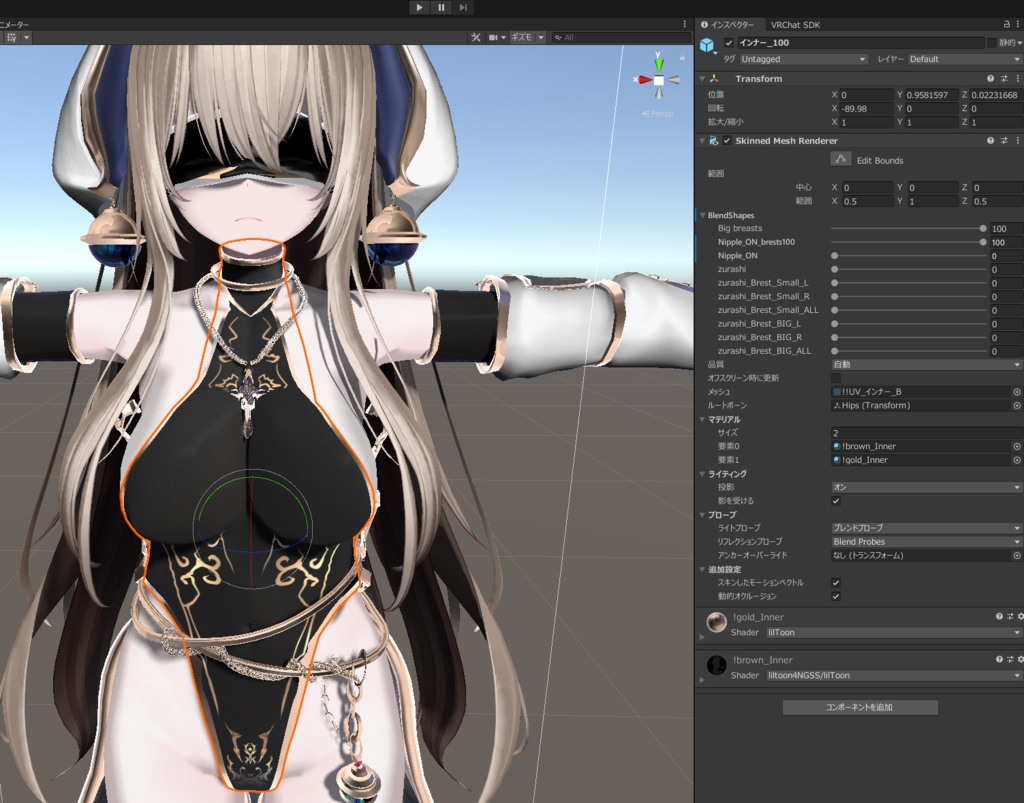This screenshot has height=803, width=1024.
Task: Toggle the 静的 static checkbox
Action: (992, 42)
